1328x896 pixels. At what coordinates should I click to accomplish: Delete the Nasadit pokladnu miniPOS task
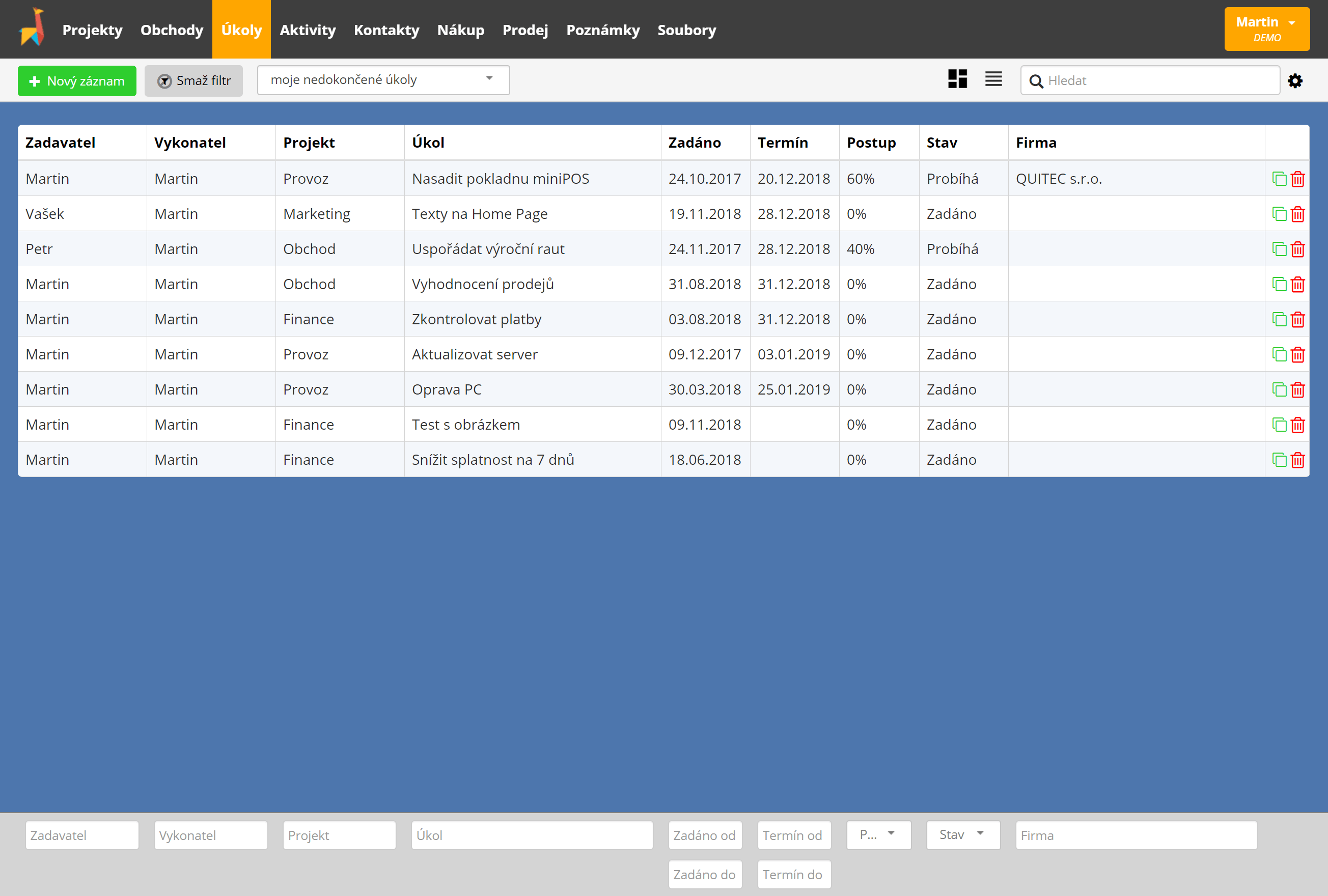click(1298, 179)
